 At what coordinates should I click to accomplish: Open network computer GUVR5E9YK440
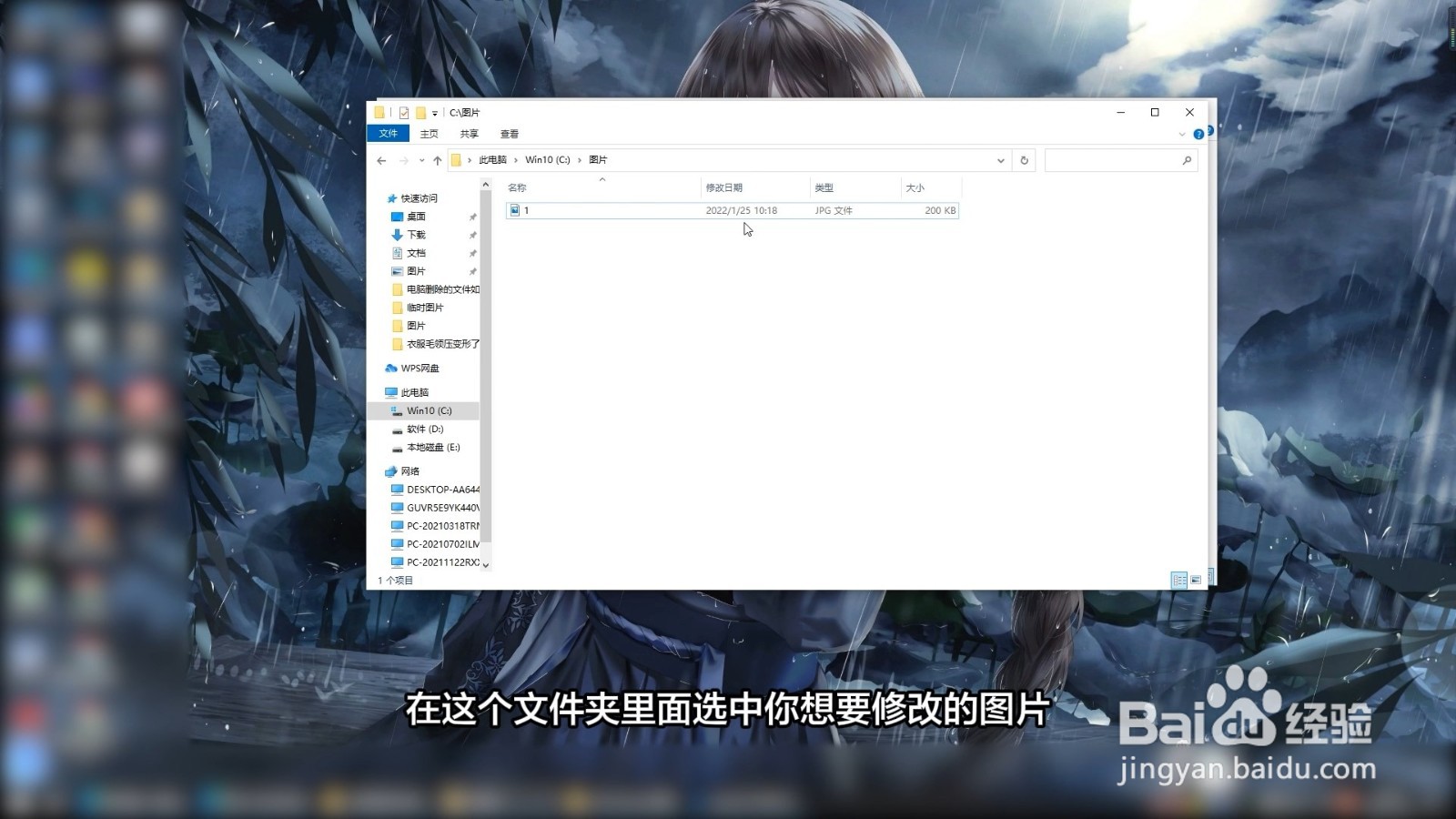(x=442, y=508)
